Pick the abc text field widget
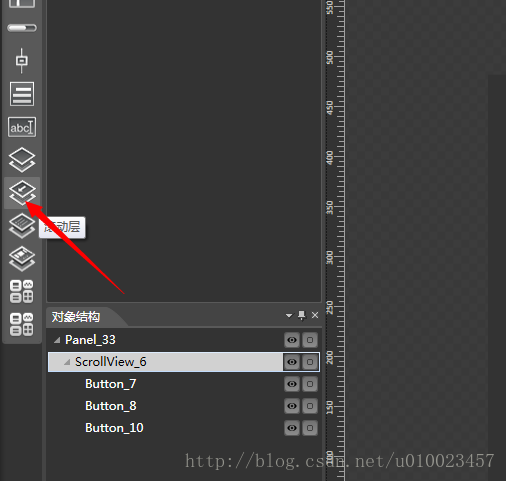 coord(22,127)
